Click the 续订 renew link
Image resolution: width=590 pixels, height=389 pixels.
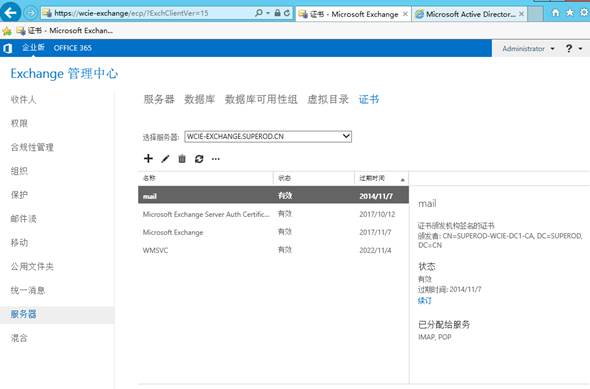click(x=425, y=300)
